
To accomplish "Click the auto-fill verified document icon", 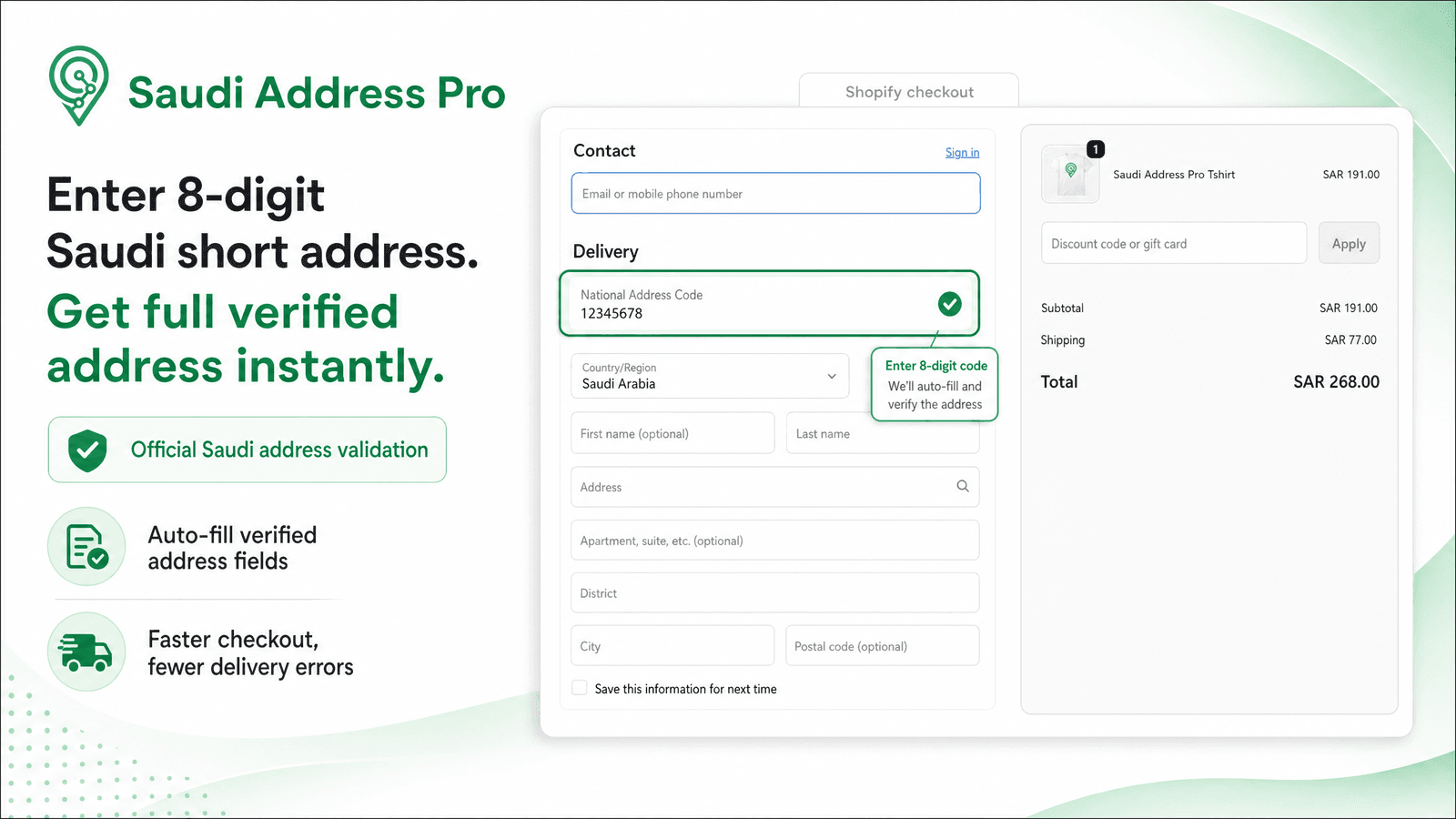I will click(86, 546).
